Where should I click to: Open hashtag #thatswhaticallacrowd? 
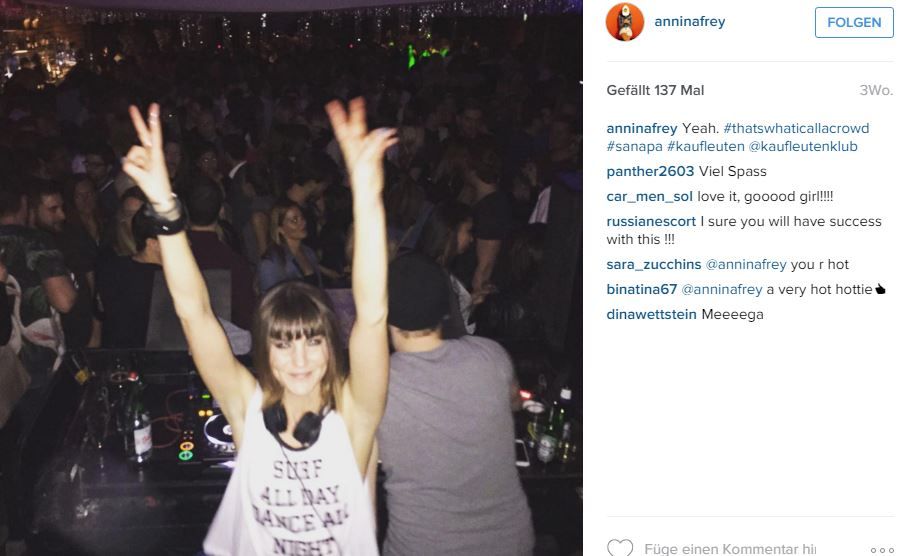point(796,128)
